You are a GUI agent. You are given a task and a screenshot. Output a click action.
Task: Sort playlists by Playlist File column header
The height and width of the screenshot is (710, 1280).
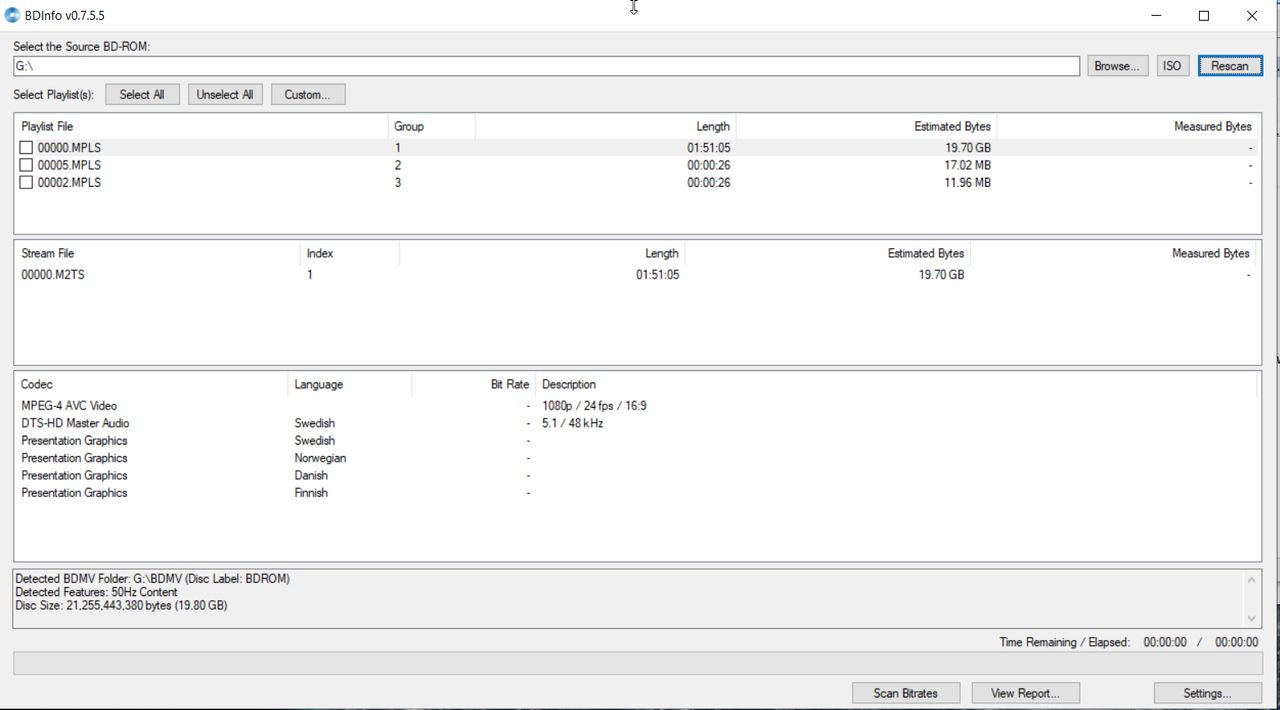201,127
